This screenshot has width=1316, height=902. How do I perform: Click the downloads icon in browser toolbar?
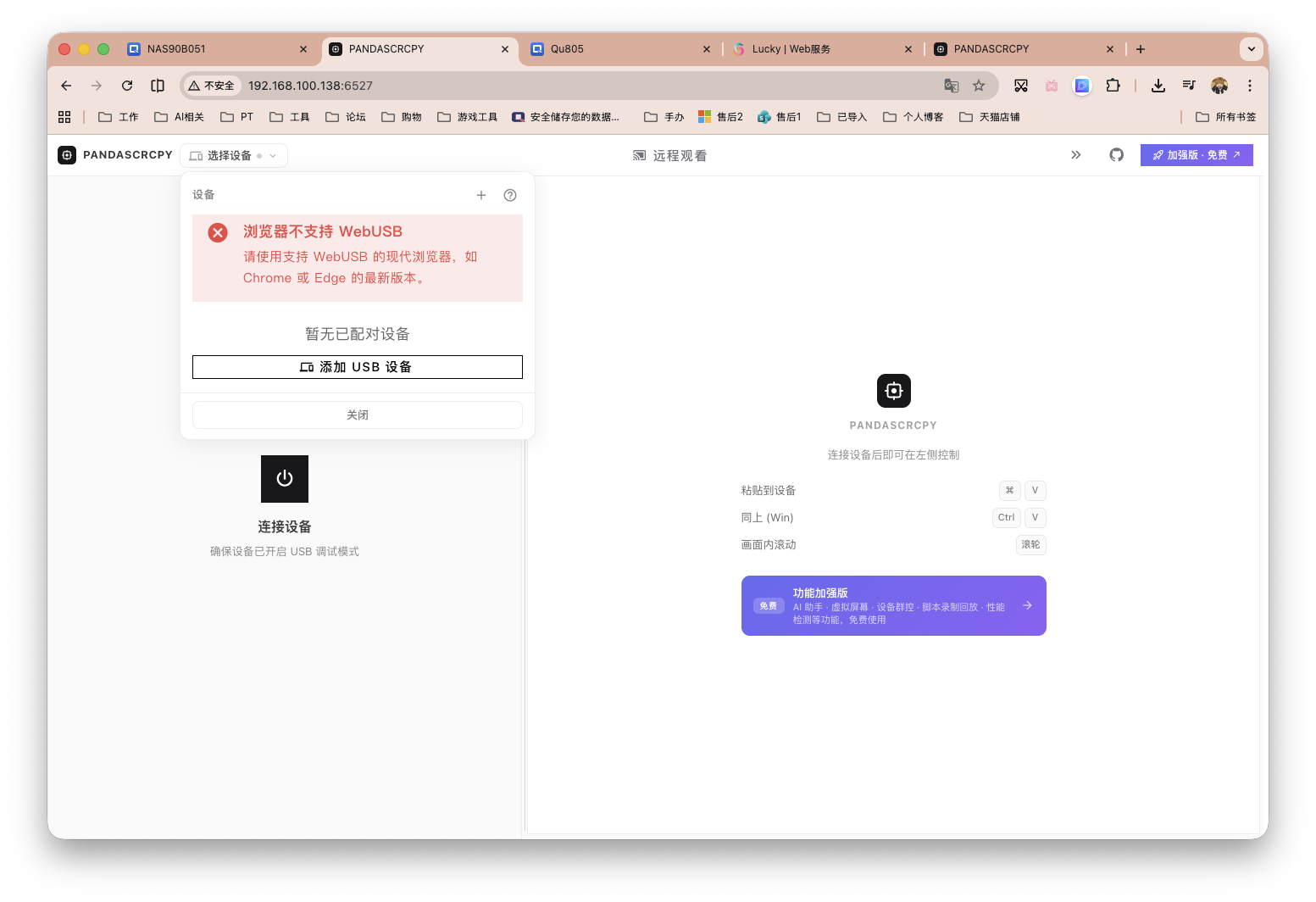[x=1158, y=86]
